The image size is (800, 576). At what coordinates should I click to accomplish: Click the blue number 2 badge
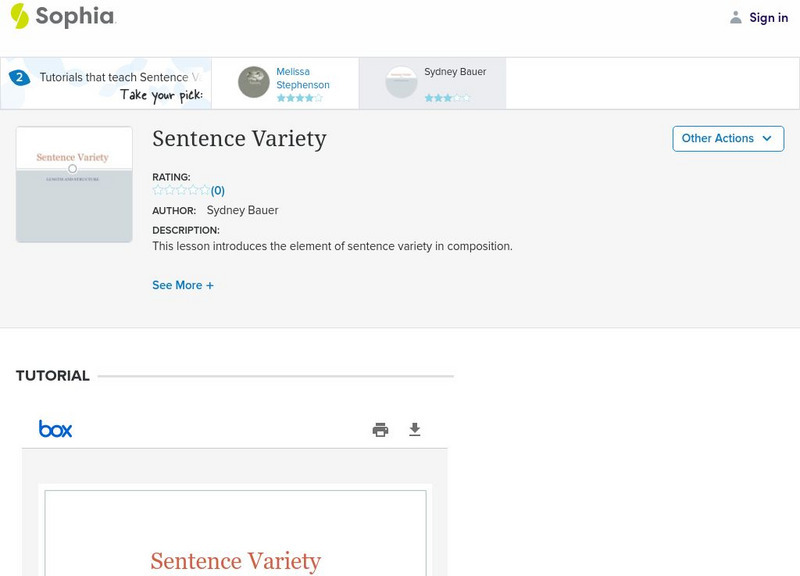pos(18,77)
